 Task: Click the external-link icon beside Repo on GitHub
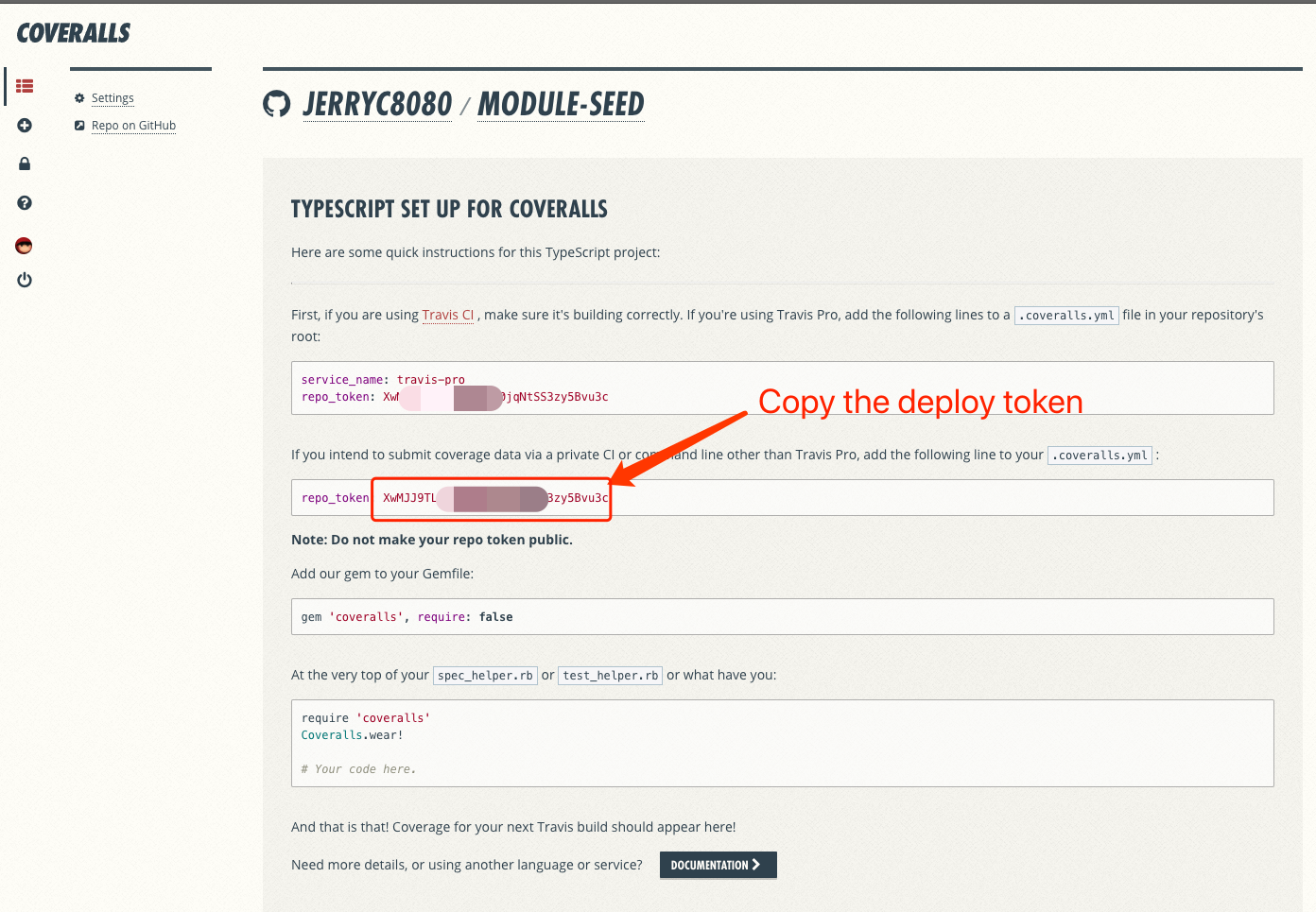coord(79,126)
